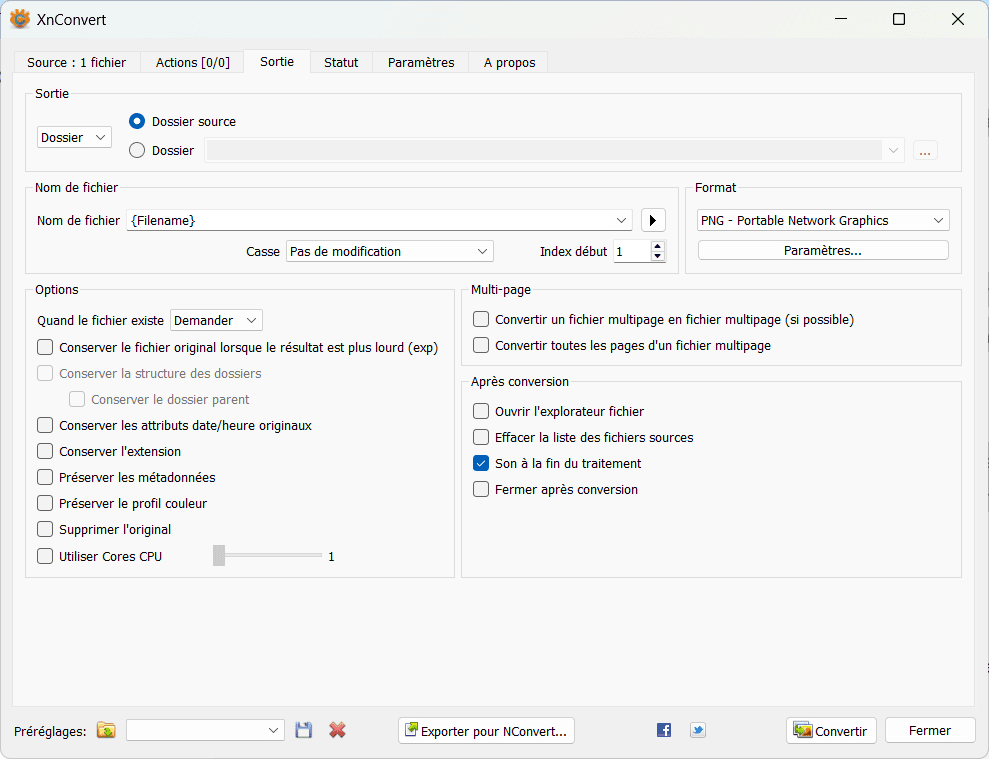Viewport: 989px width, 759px height.
Task: Enable Supprimer l'original checkbox
Action: [x=45, y=529]
